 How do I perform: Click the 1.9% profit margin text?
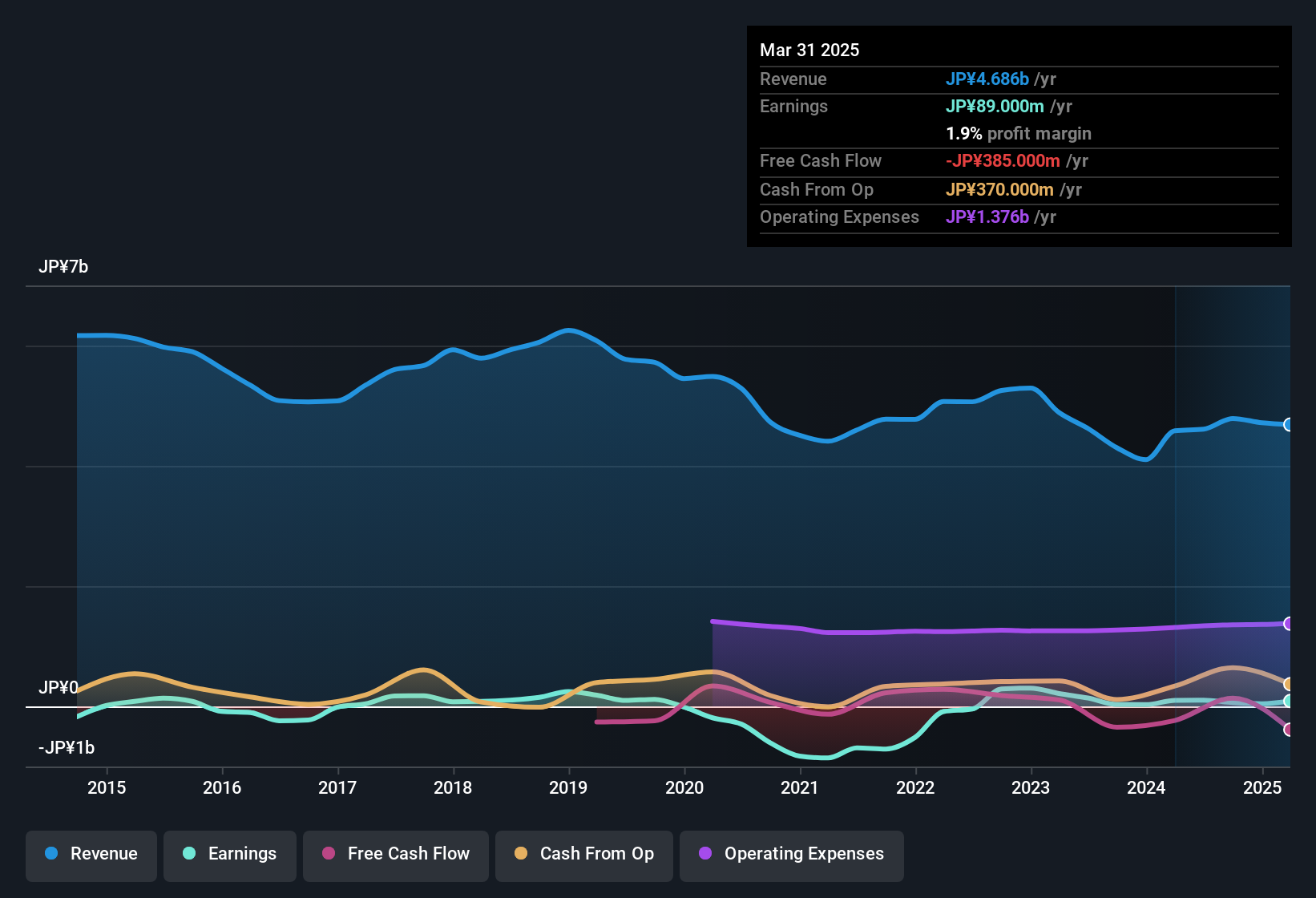1019,133
